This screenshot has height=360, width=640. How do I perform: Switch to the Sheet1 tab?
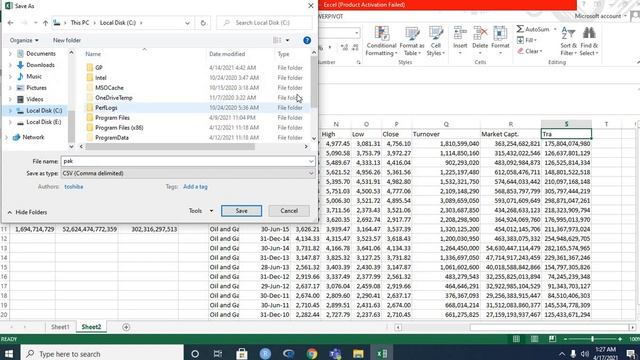pyautogui.click(x=60, y=327)
